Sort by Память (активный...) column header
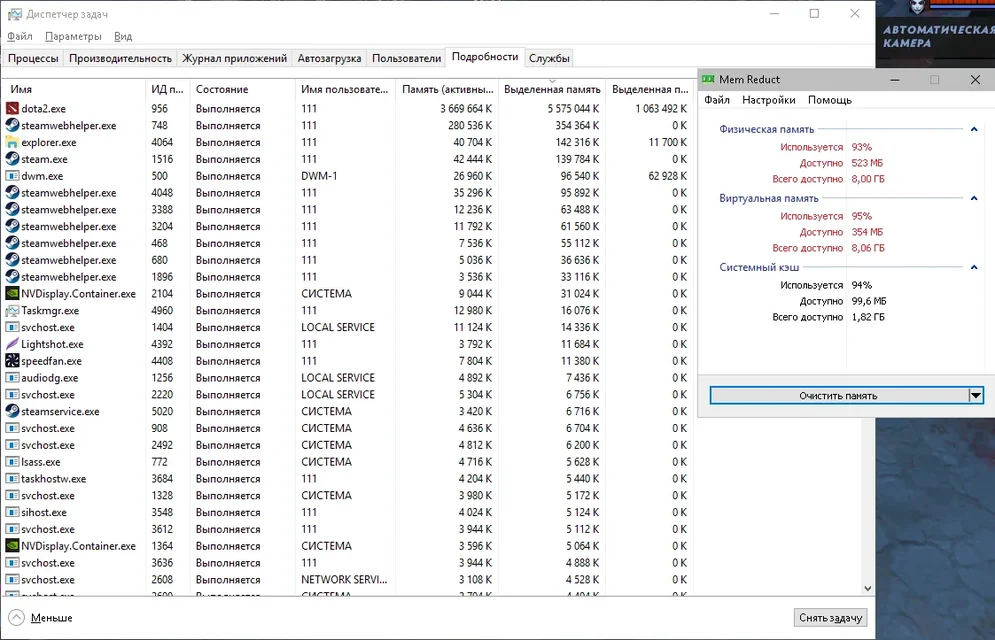The height and width of the screenshot is (640, 995). click(x=447, y=89)
